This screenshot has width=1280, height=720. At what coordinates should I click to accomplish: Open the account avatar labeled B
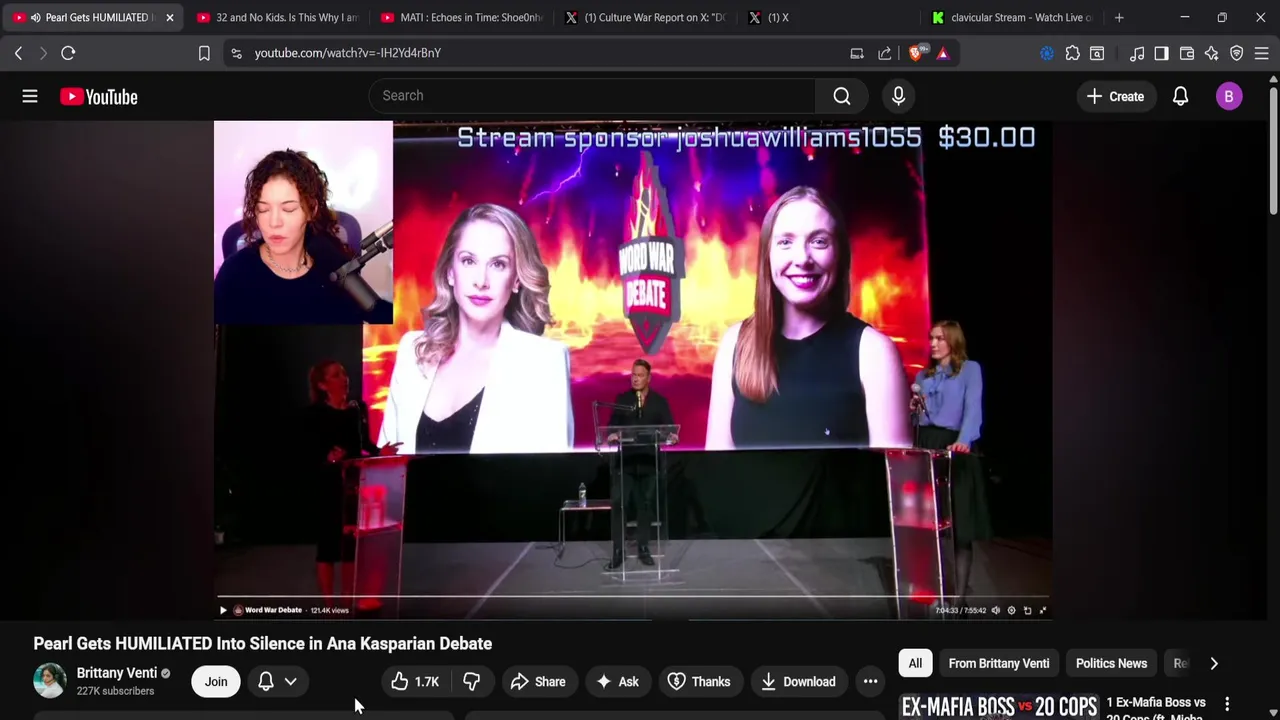tap(1229, 96)
